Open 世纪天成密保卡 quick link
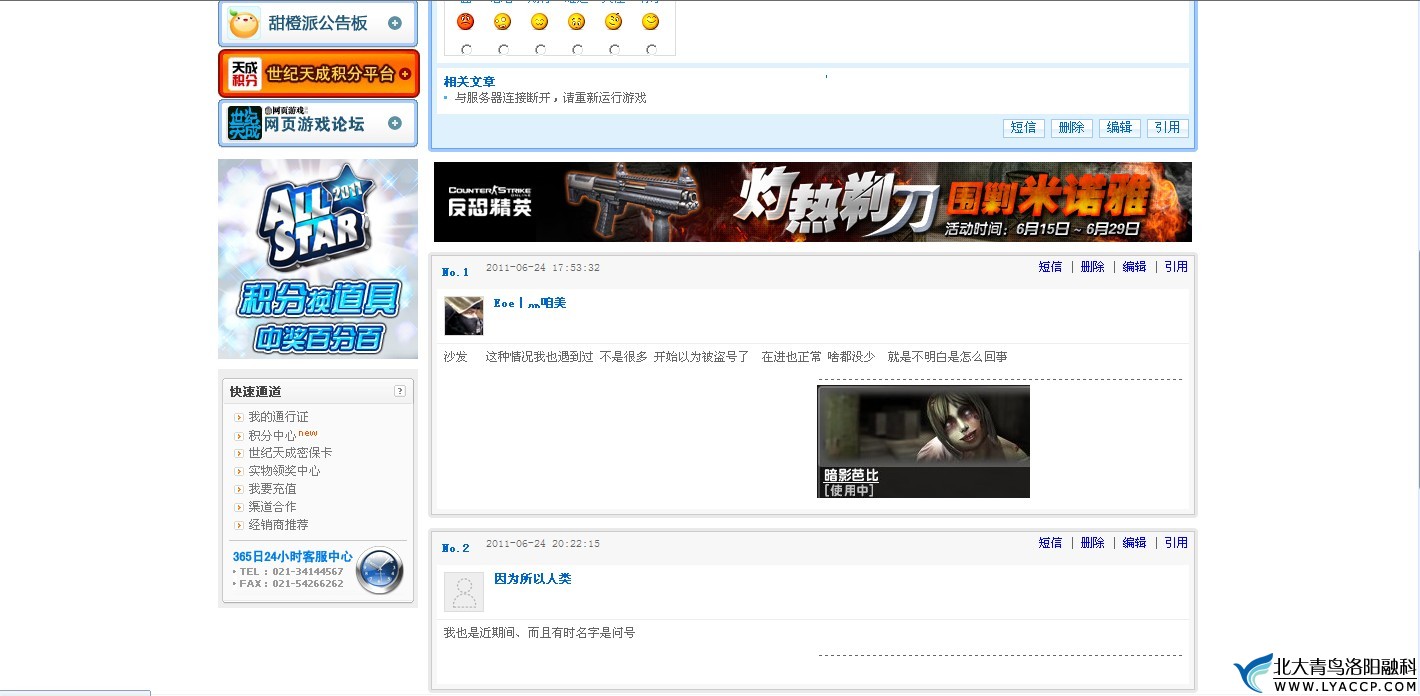Screen dimensions: 1420x696 tap(290, 453)
